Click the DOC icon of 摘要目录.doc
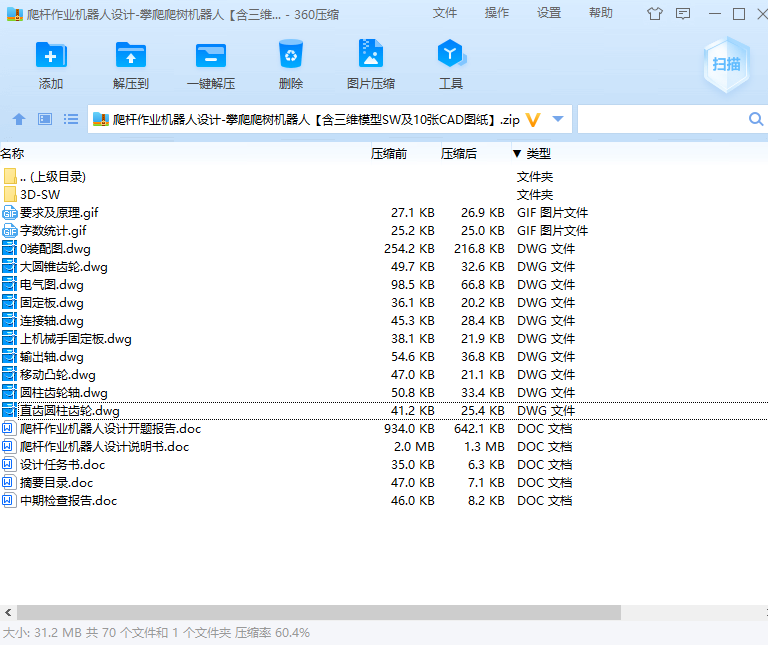The image size is (768, 645). tap(8, 482)
